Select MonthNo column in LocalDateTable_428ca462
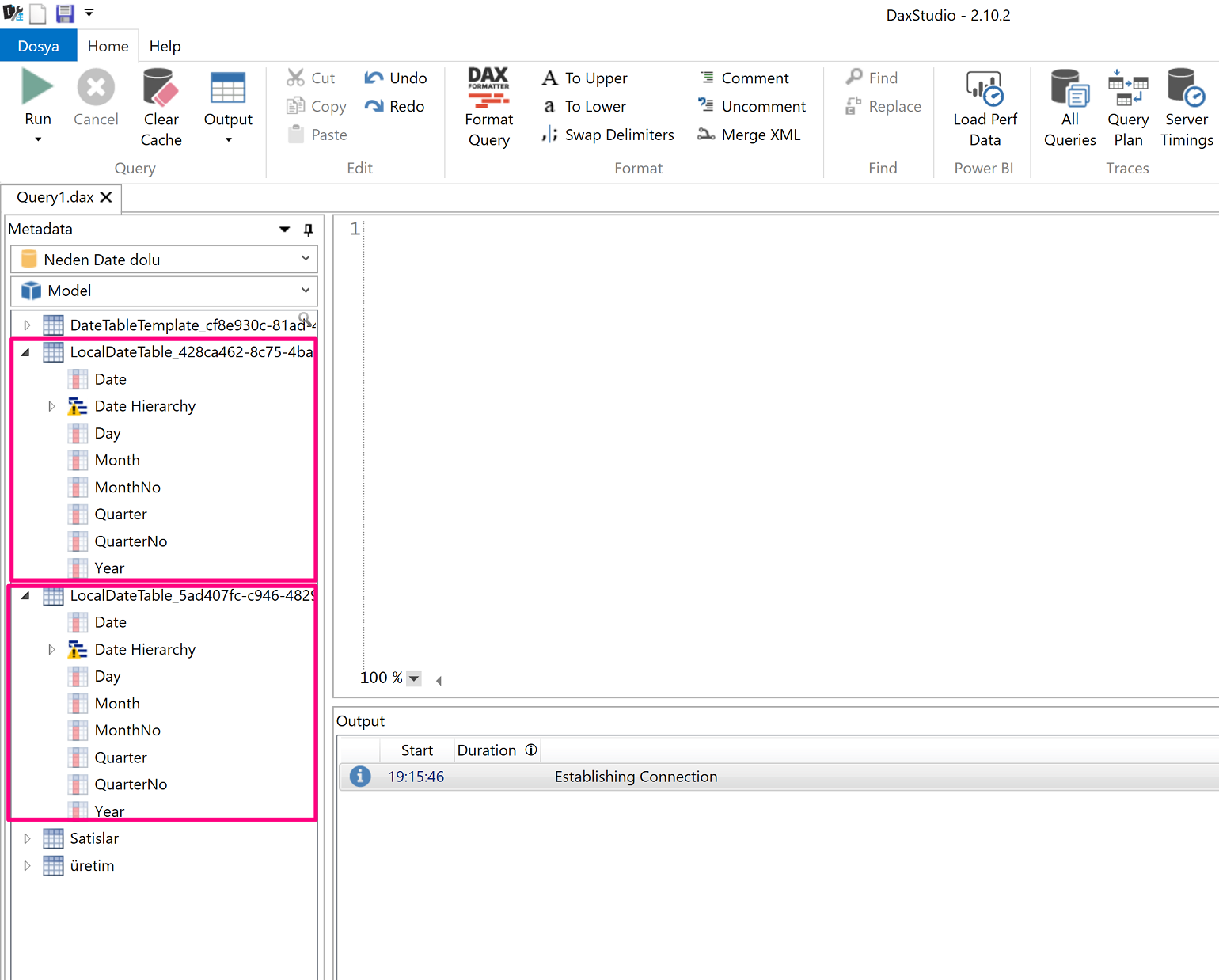Image resolution: width=1219 pixels, height=980 pixels. click(127, 487)
